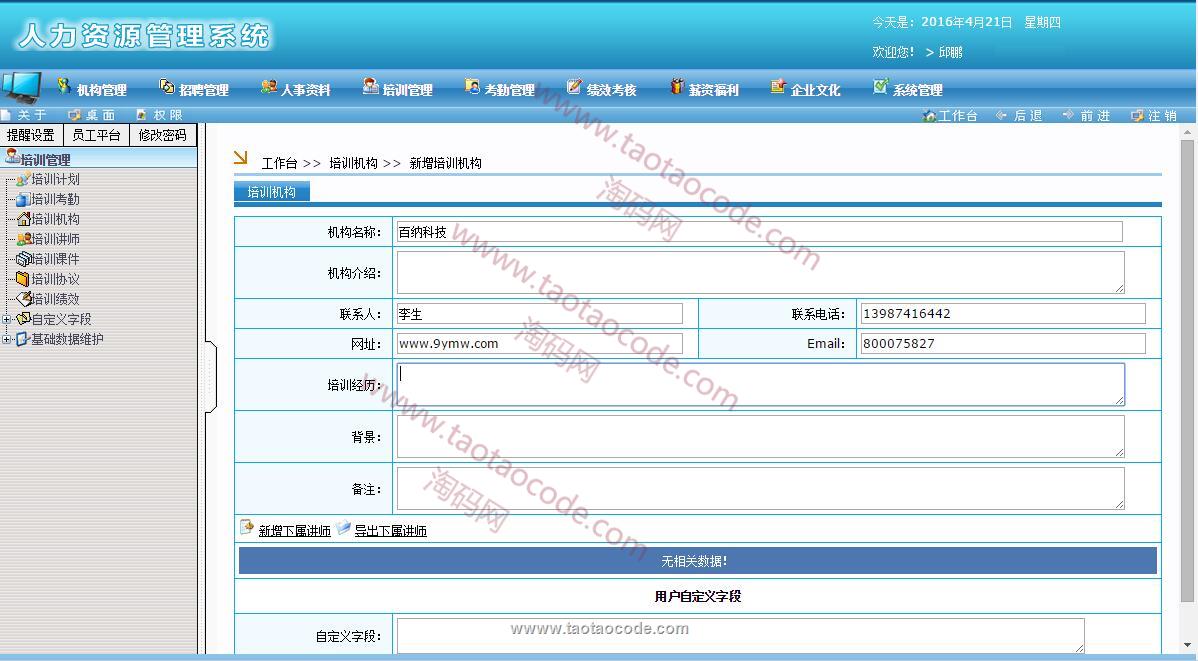The height and width of the screenshot is (661, 1198).
Task: Select the 培训机构 blue section tab
Action: tap(271, 192)
